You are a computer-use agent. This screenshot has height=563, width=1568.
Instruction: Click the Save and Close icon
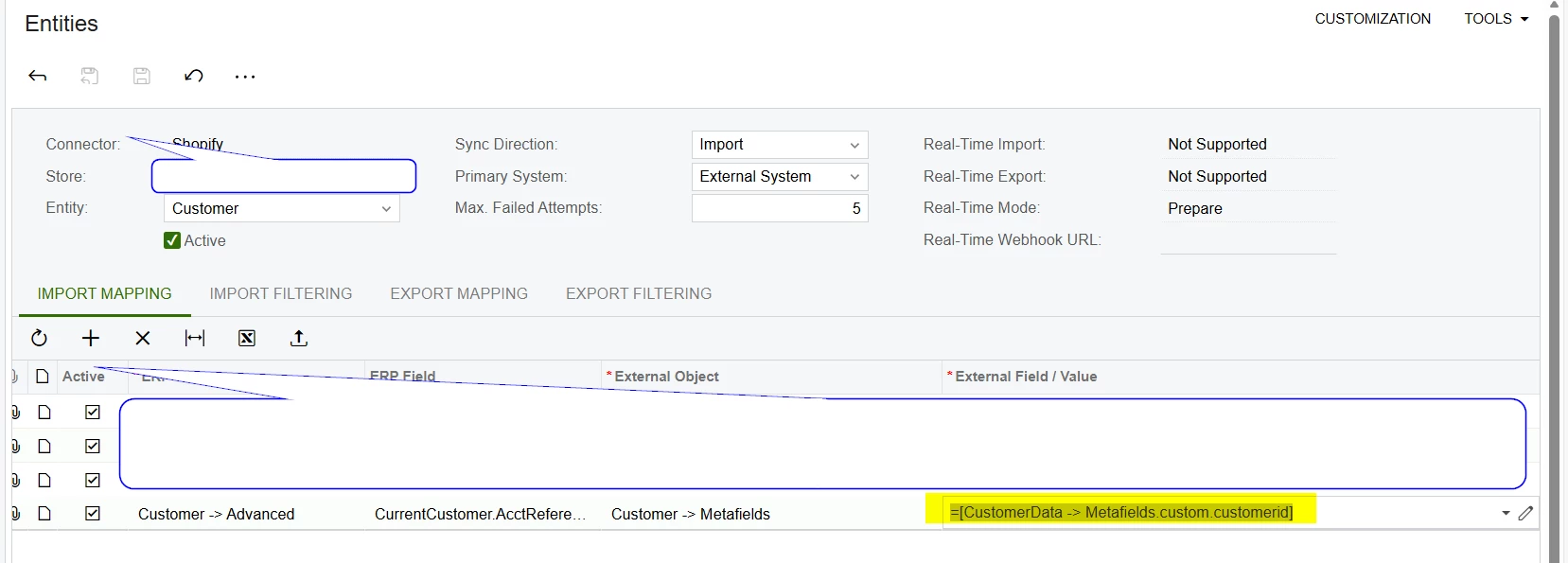point(90,76)
